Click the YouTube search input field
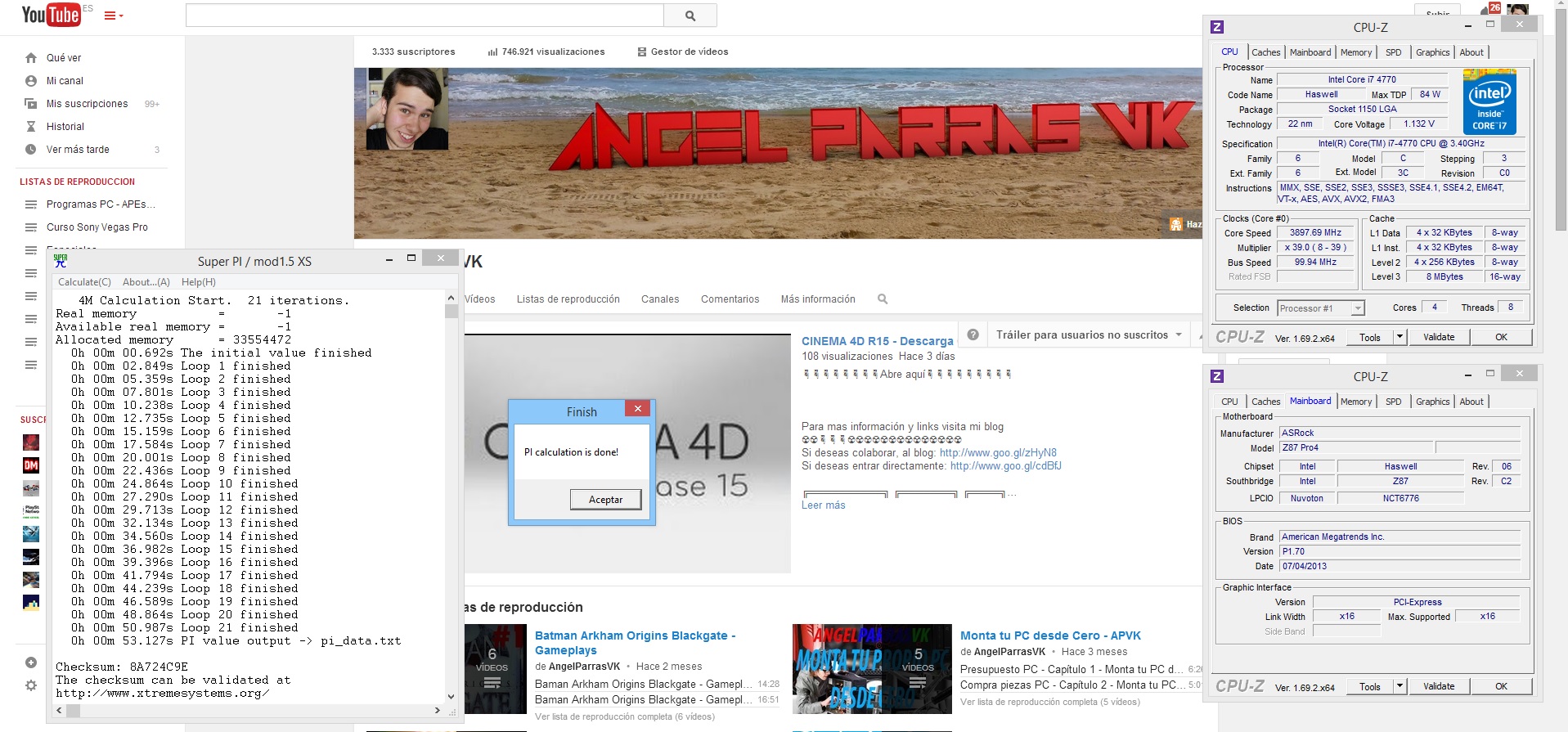1568x732 pixels. (425, 16)
